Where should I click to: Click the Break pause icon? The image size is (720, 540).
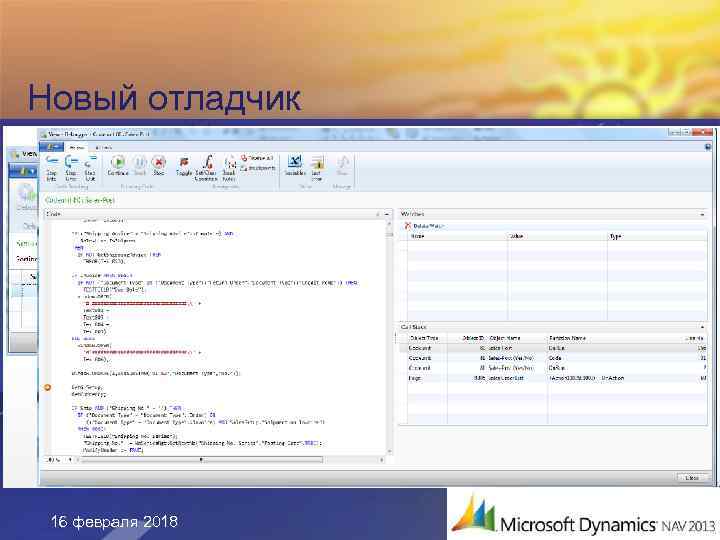(x=140, y=166)
